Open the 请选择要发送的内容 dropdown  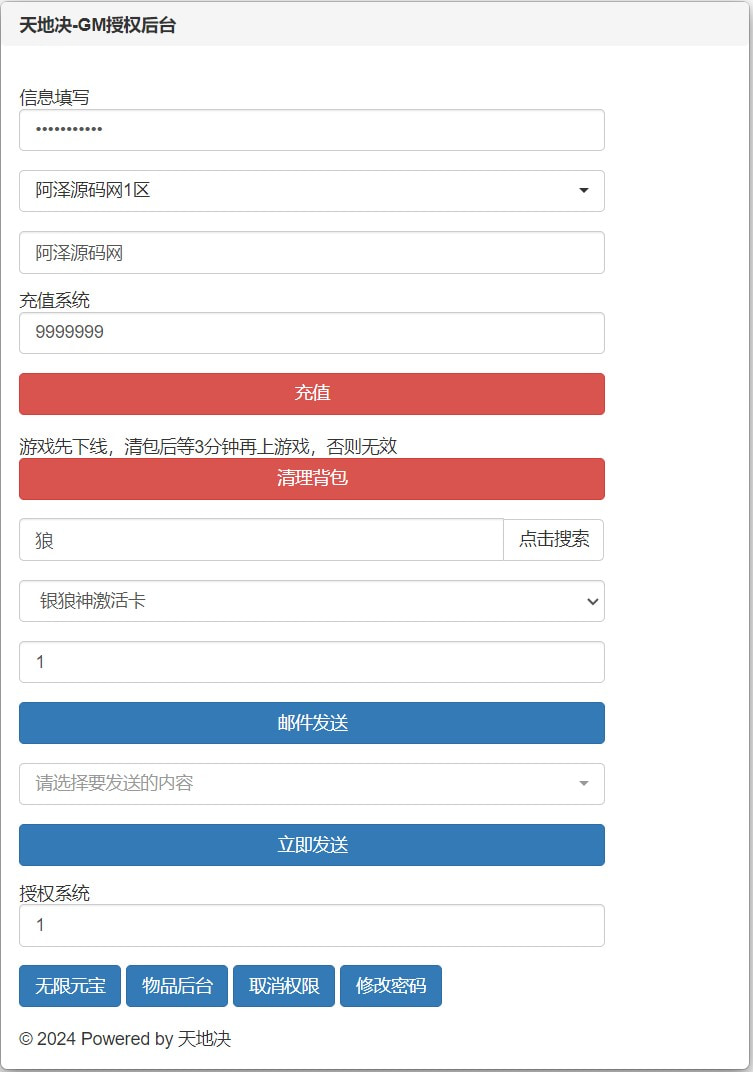[x=311, y=784]
